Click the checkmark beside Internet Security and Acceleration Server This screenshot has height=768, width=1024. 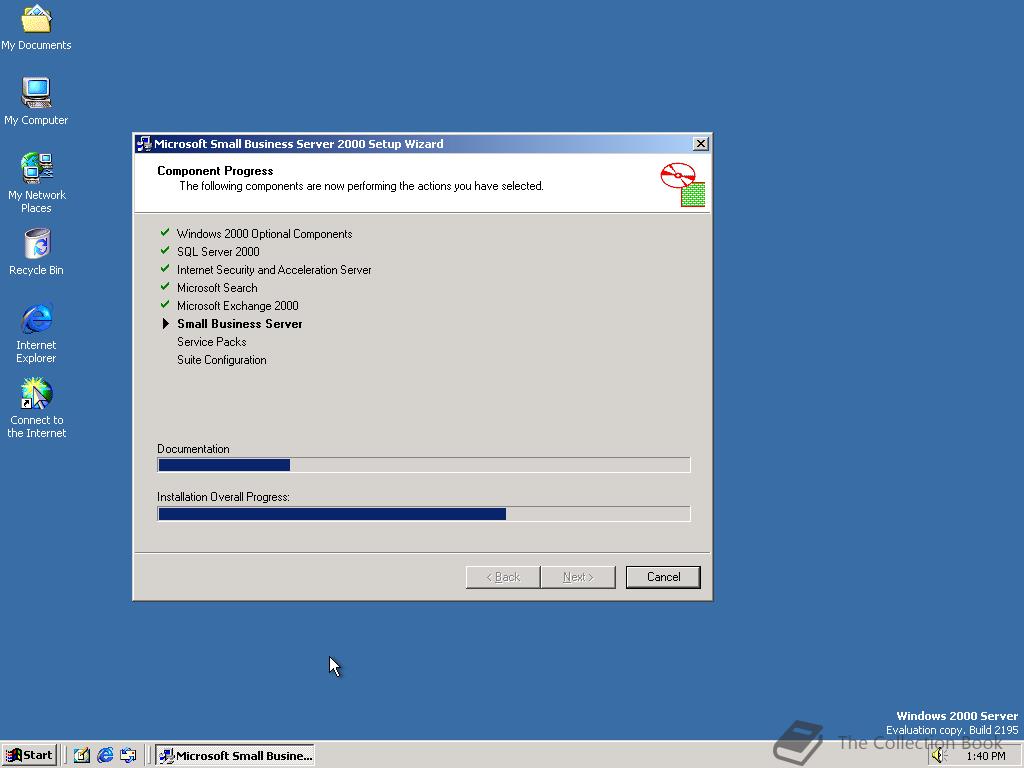click(165, 268)
